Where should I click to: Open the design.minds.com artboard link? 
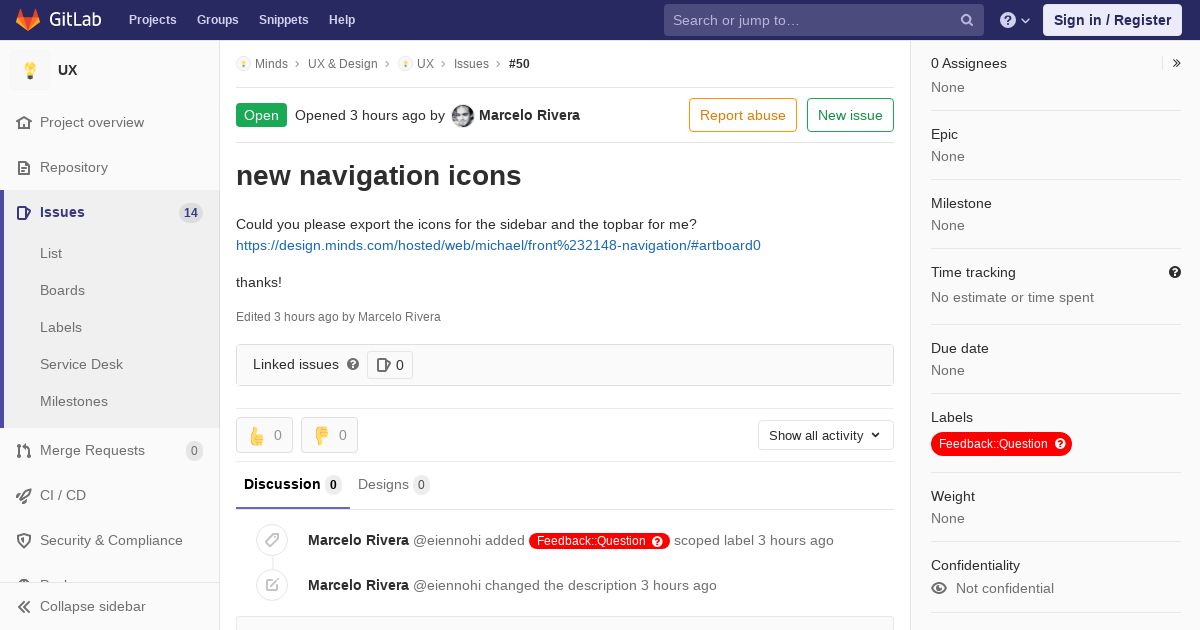[498, 245]
